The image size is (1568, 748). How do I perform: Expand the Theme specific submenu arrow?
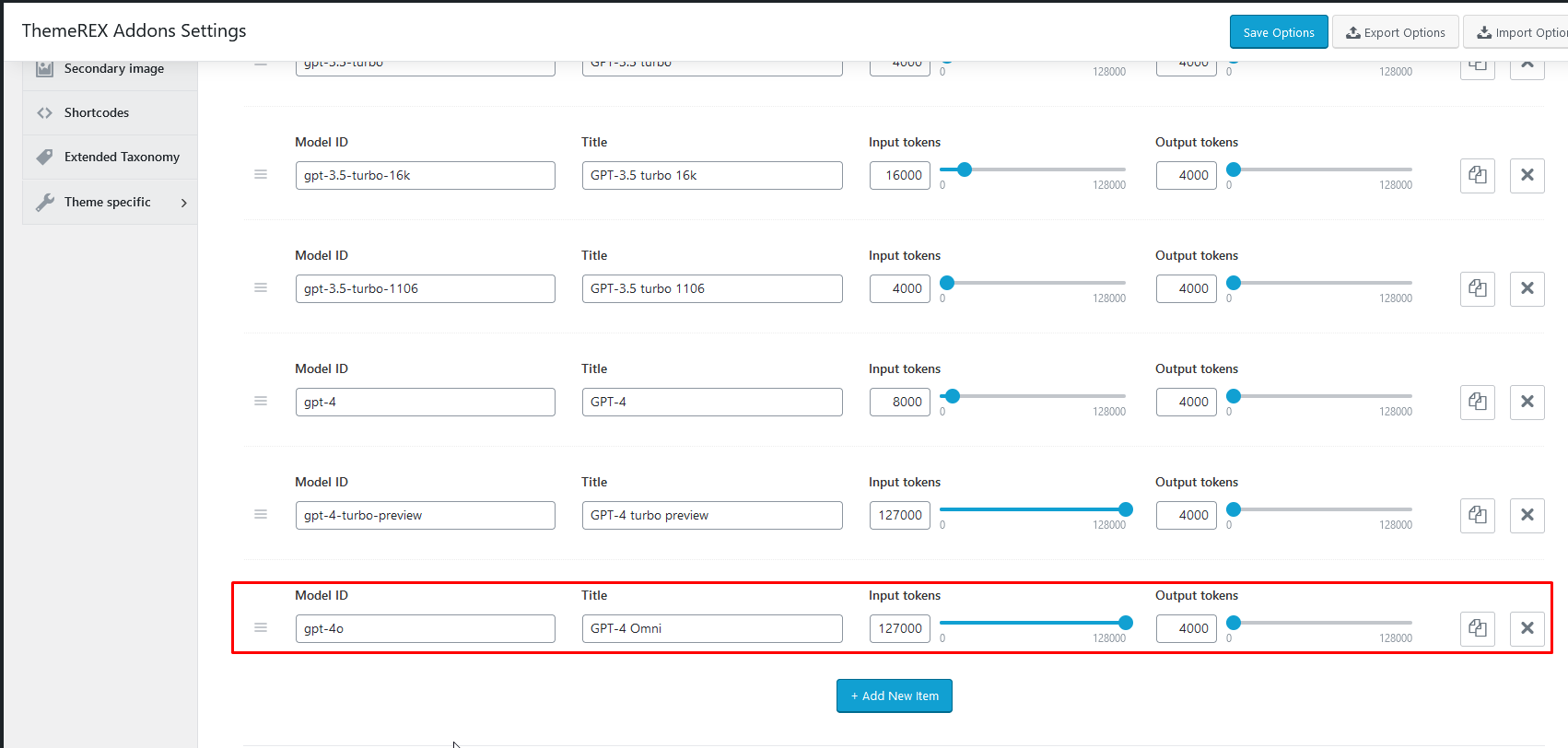click(x=184, y=203)
